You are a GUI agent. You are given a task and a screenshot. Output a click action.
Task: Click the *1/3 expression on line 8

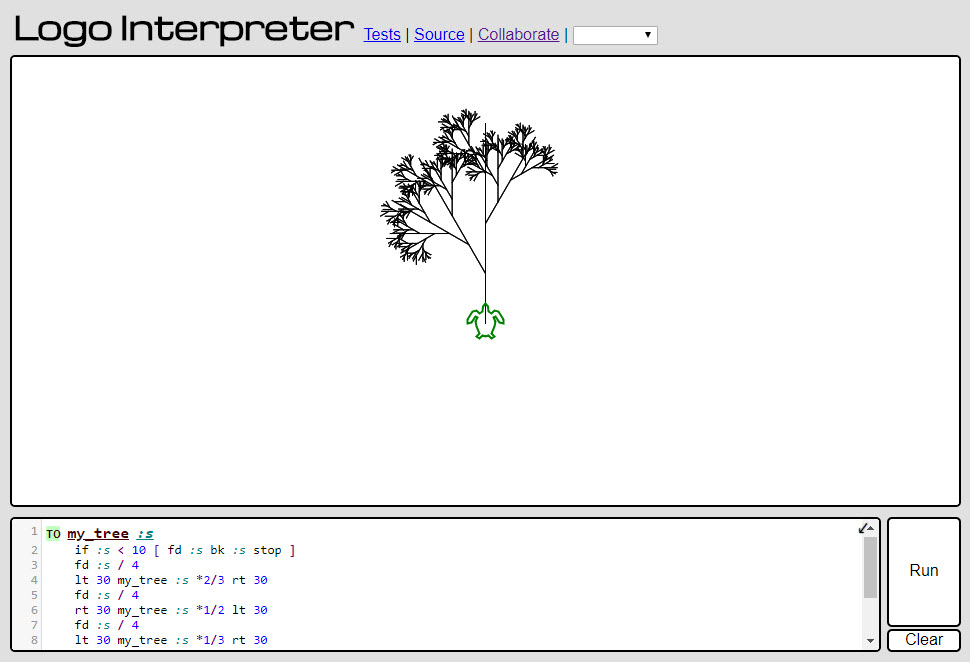point(210,640)
